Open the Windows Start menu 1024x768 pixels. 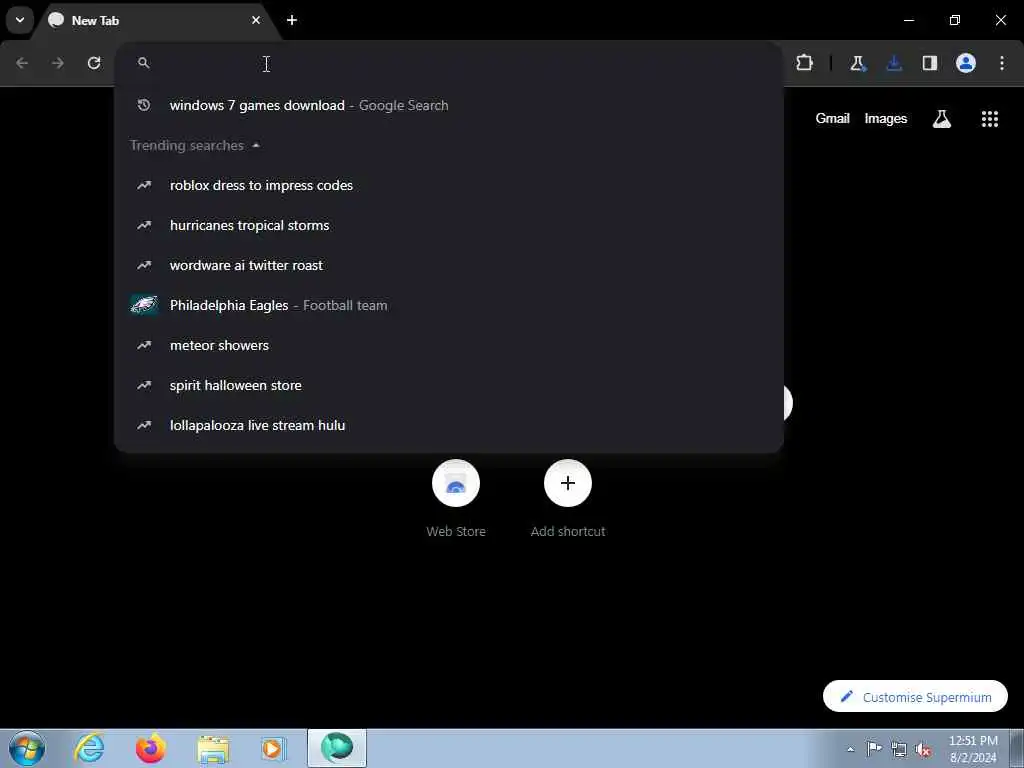point(27,748)
